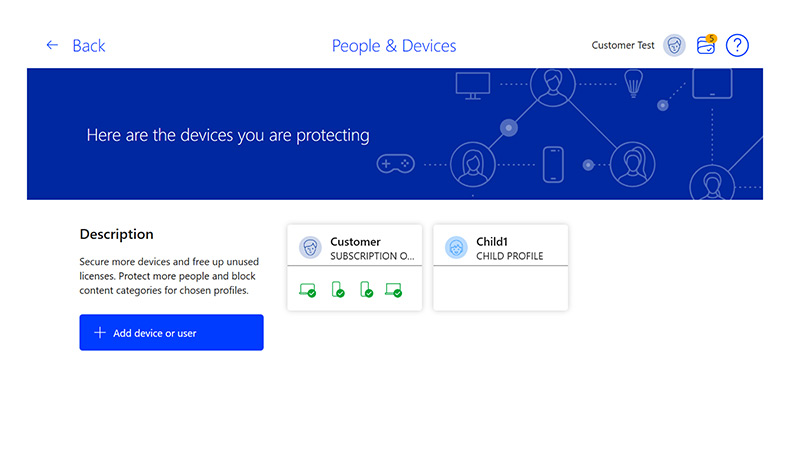Screen dimensions: 800x450
Task: Click the Child1 profile avatar
Action: 456,248
